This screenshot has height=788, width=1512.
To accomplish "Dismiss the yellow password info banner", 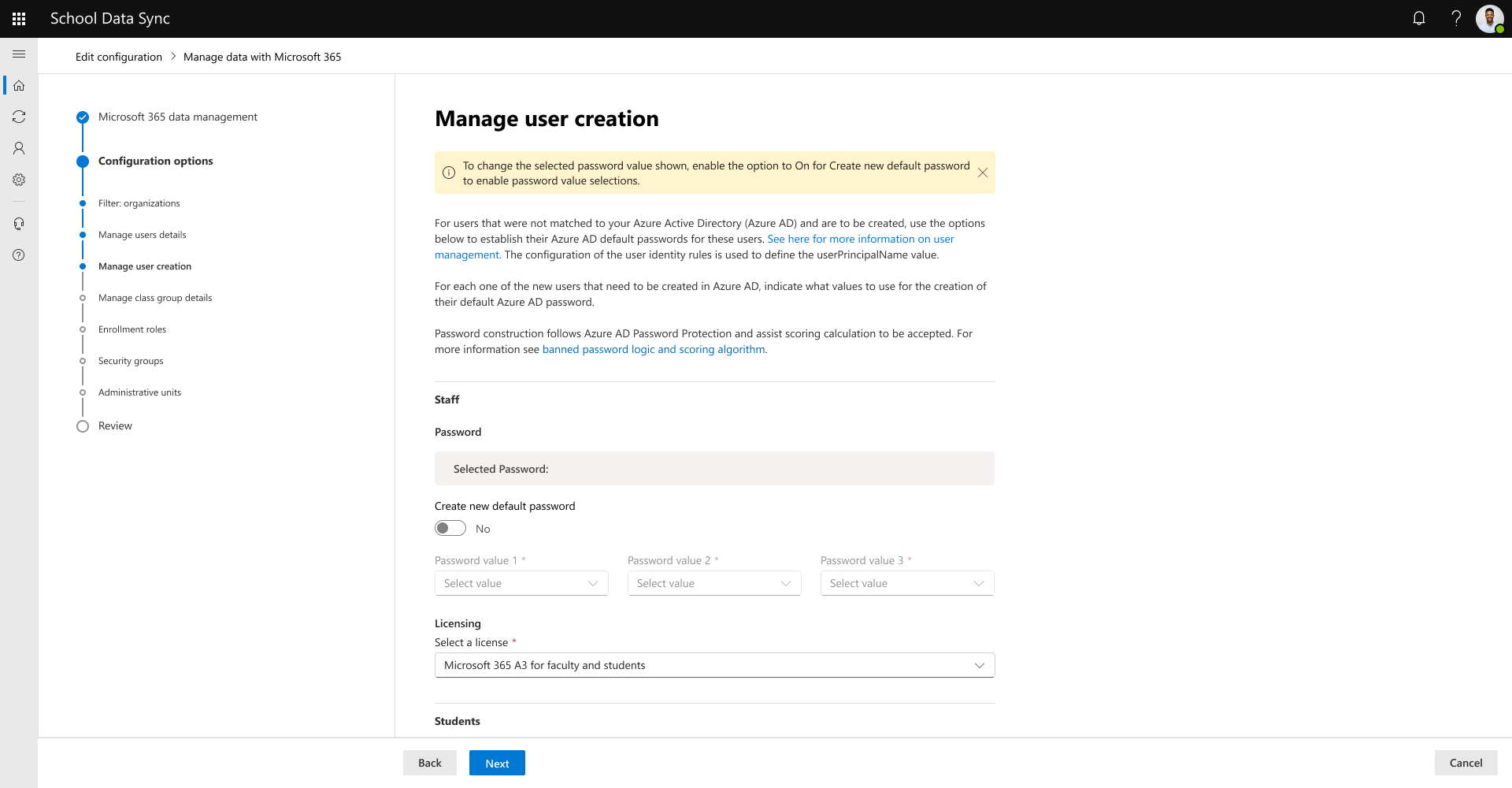I will point(983,173).
